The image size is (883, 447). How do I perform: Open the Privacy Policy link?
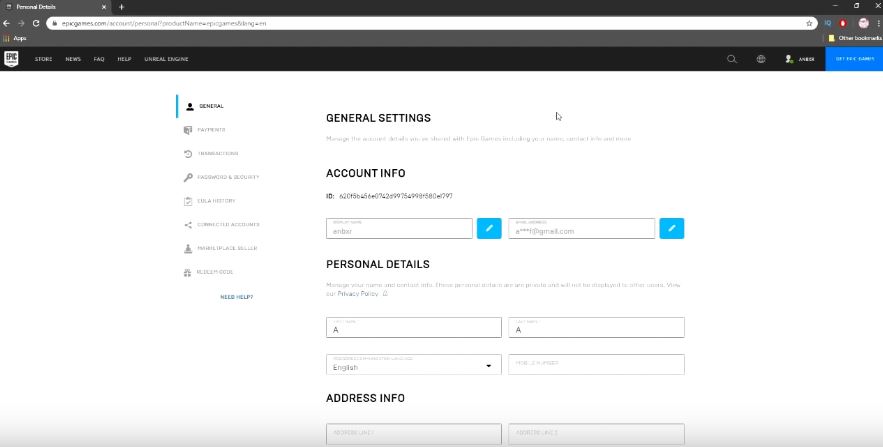pyautogui.click(x=358, y=294)
